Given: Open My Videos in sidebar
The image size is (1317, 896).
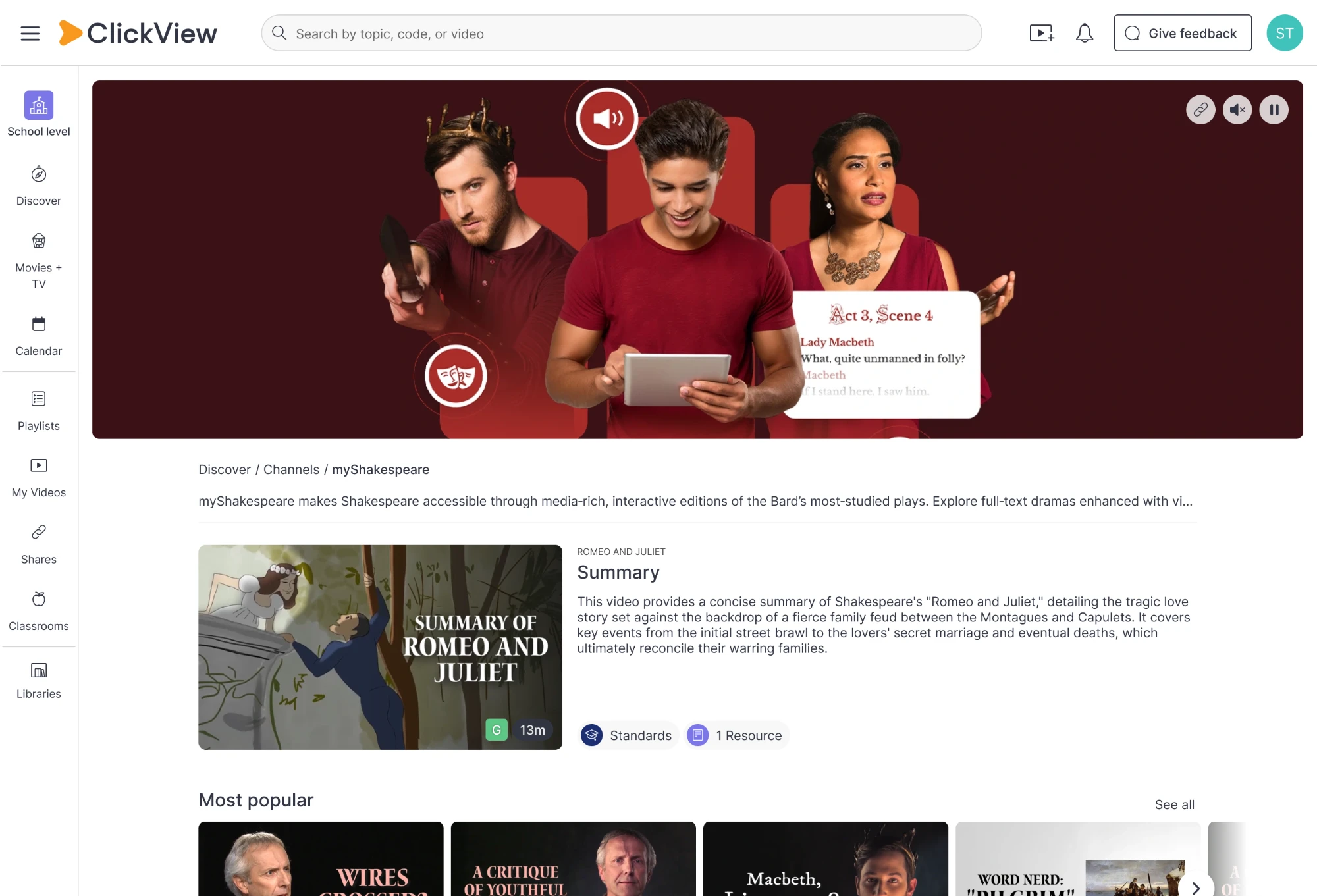Looking at the screenshot, I should point(39,478).
